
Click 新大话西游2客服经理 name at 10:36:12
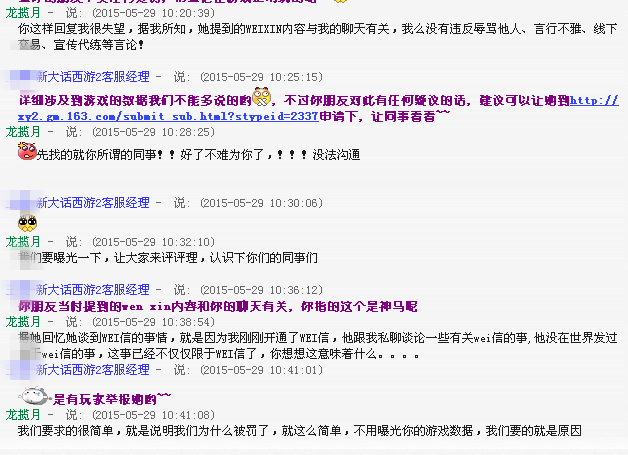point(93,290)
